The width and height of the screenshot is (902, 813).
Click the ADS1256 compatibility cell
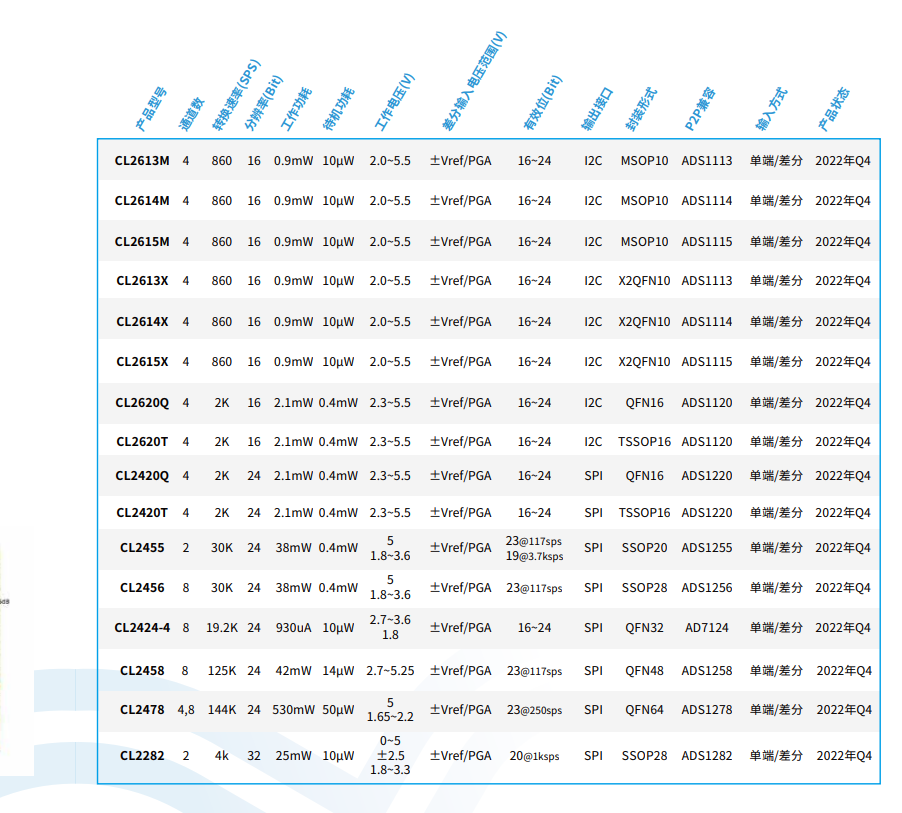coord(707,588)
